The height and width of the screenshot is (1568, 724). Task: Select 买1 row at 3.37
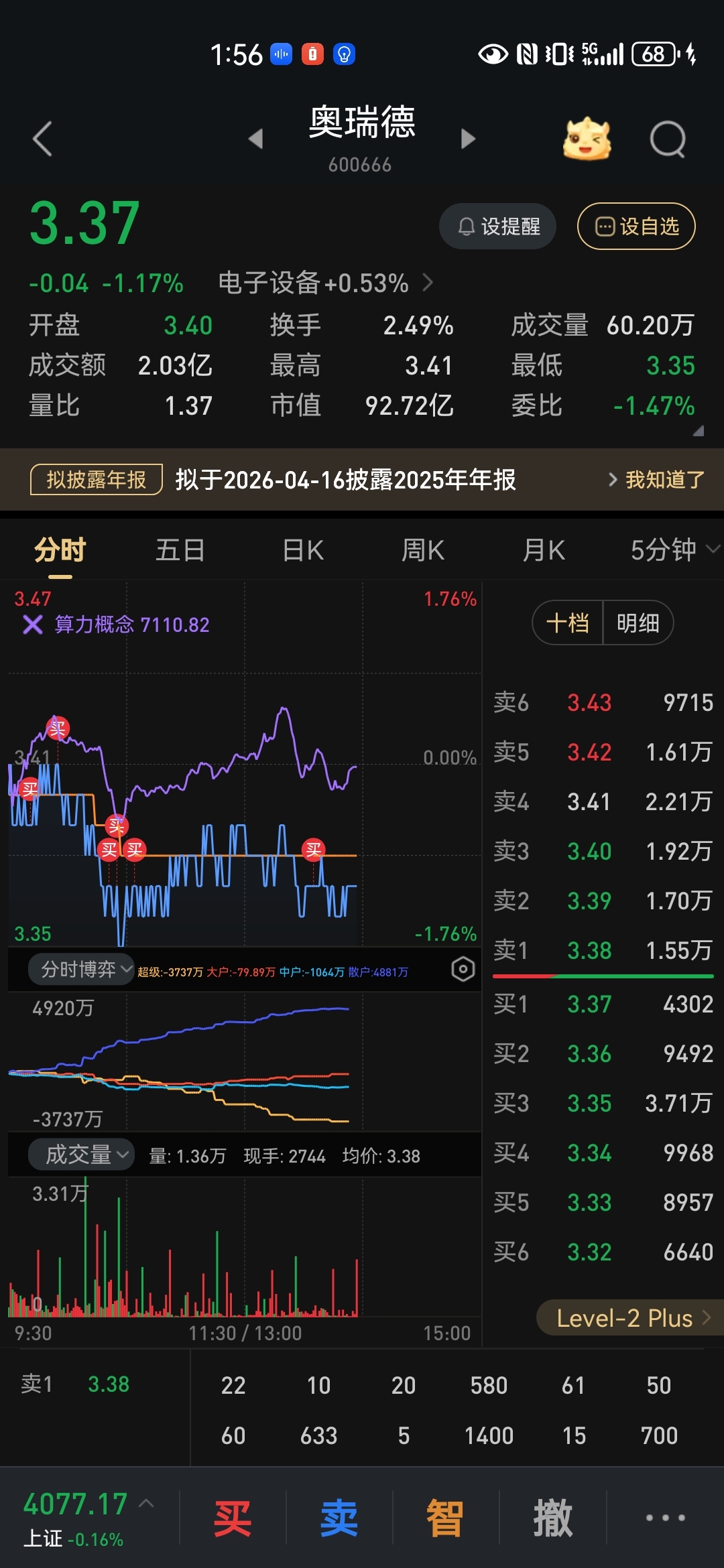pos(603,1004)
